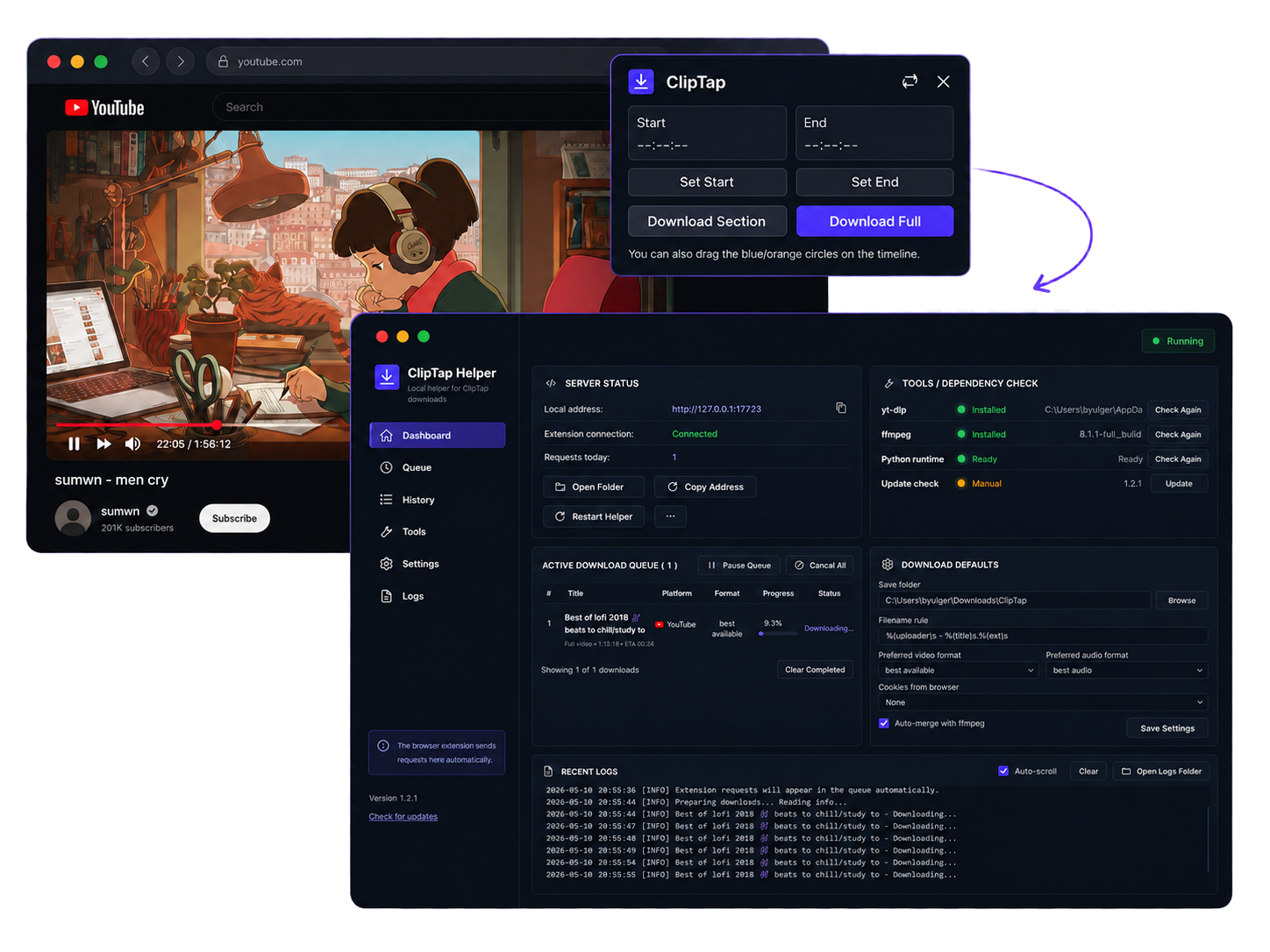Open the Logs section in sidebar

pos(438,596)
